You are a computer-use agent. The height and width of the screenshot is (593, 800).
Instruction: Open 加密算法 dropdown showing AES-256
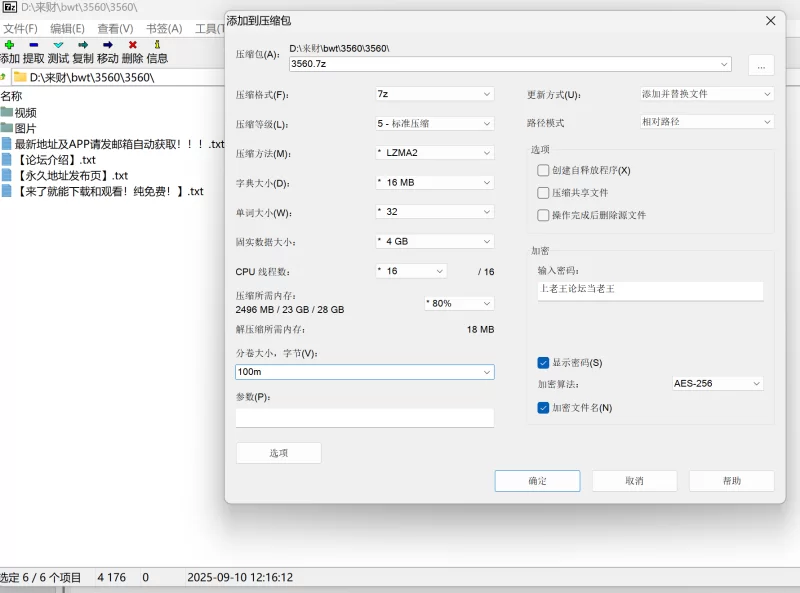(x=717, y=383)
